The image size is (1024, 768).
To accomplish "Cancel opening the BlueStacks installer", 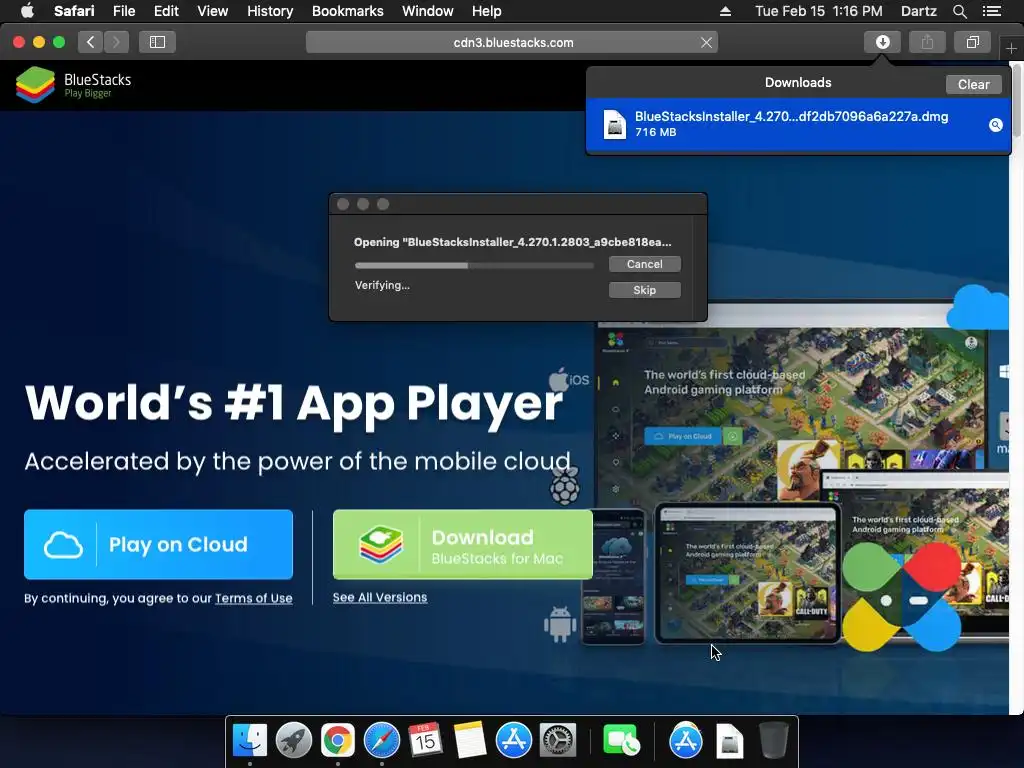I will (645, 264).
